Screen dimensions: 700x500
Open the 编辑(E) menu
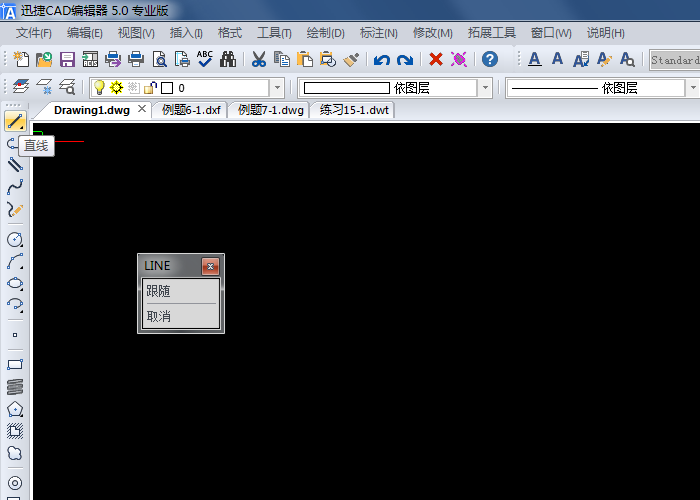(x=85, y=33)
